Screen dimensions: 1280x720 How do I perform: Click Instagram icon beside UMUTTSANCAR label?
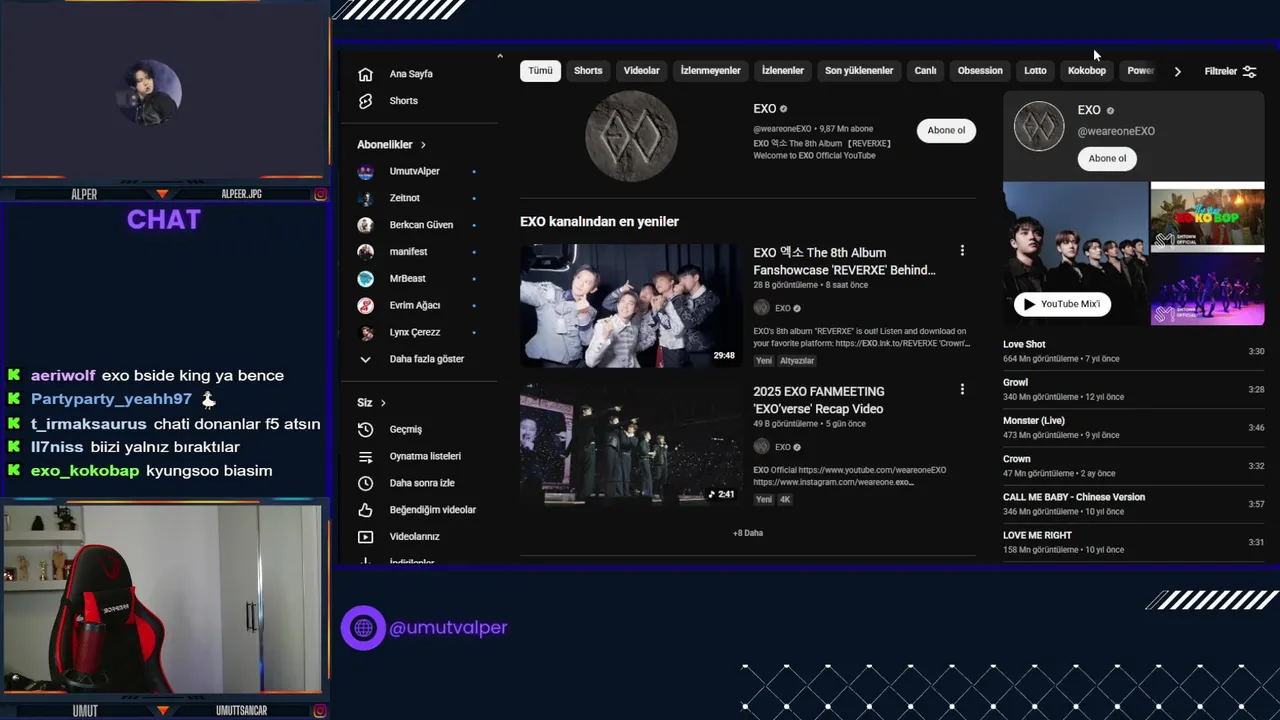click(x=320, y=711)
